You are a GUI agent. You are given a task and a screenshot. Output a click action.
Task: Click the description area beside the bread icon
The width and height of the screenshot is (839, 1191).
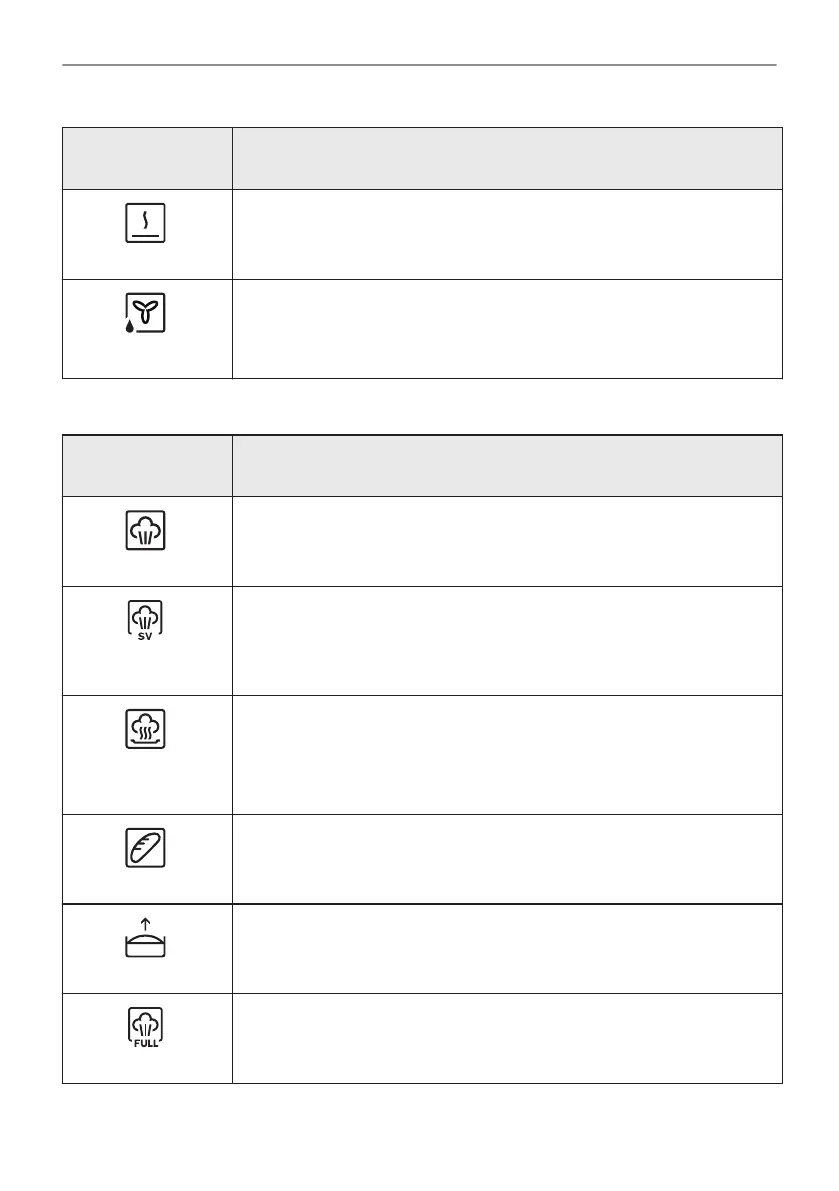(506, 858)
